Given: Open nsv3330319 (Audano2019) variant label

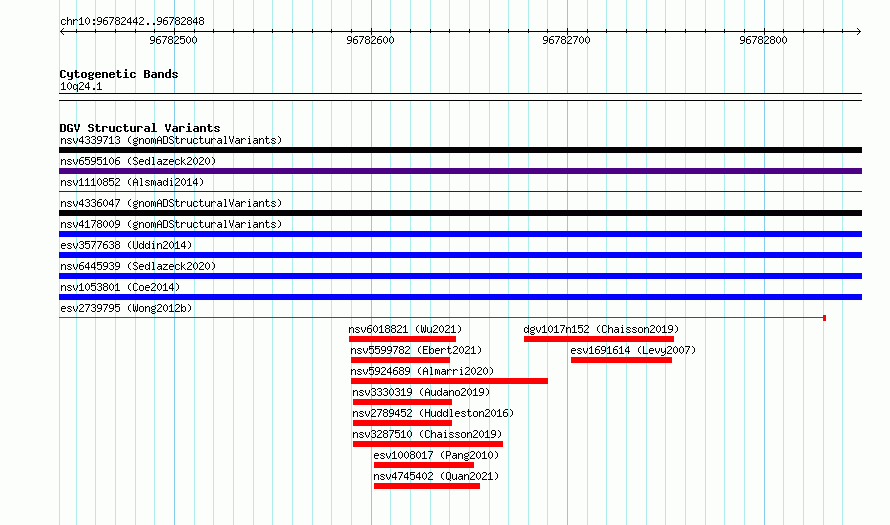Looking at the screenshot, I should click(421, 392).
